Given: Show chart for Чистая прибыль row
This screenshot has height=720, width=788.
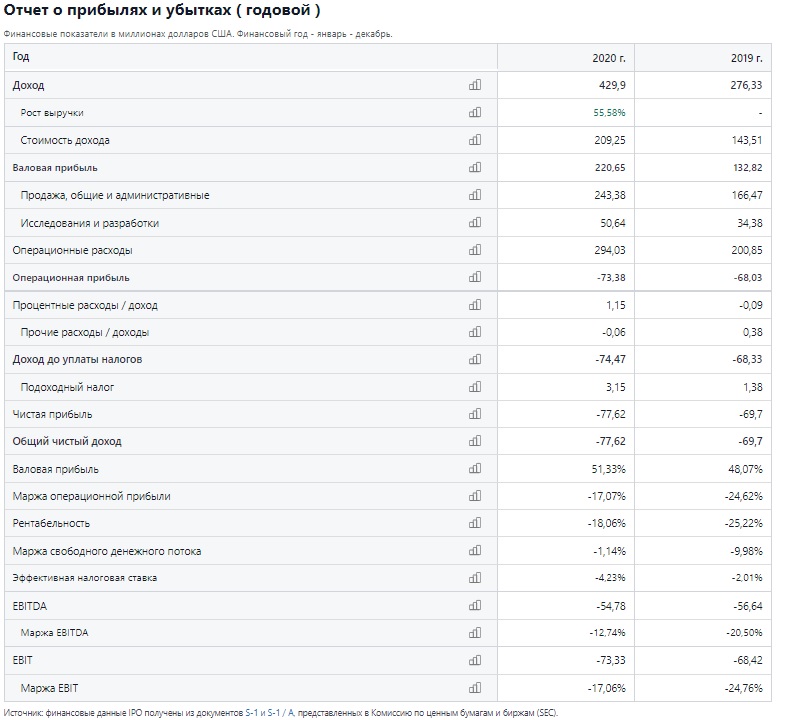Looking at the screenshot, I should pyautogui.click(x=474, y=414).
